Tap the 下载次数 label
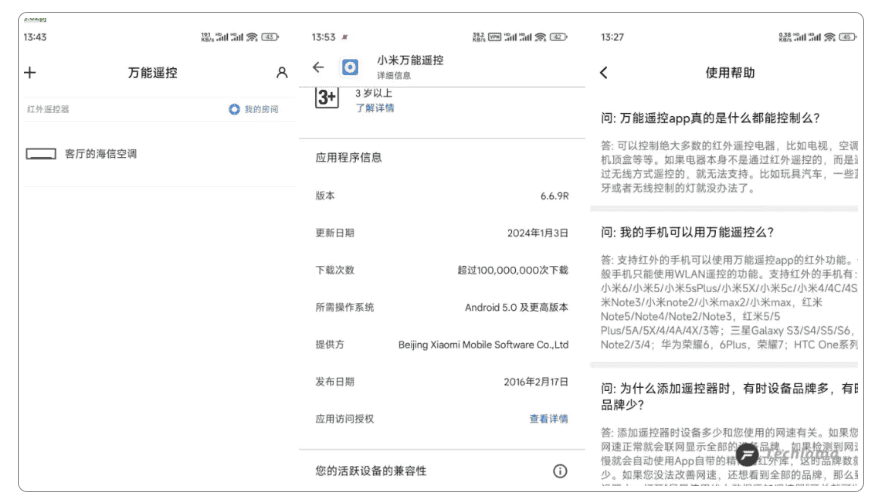 pyautogui.click(x=335, y=270)
